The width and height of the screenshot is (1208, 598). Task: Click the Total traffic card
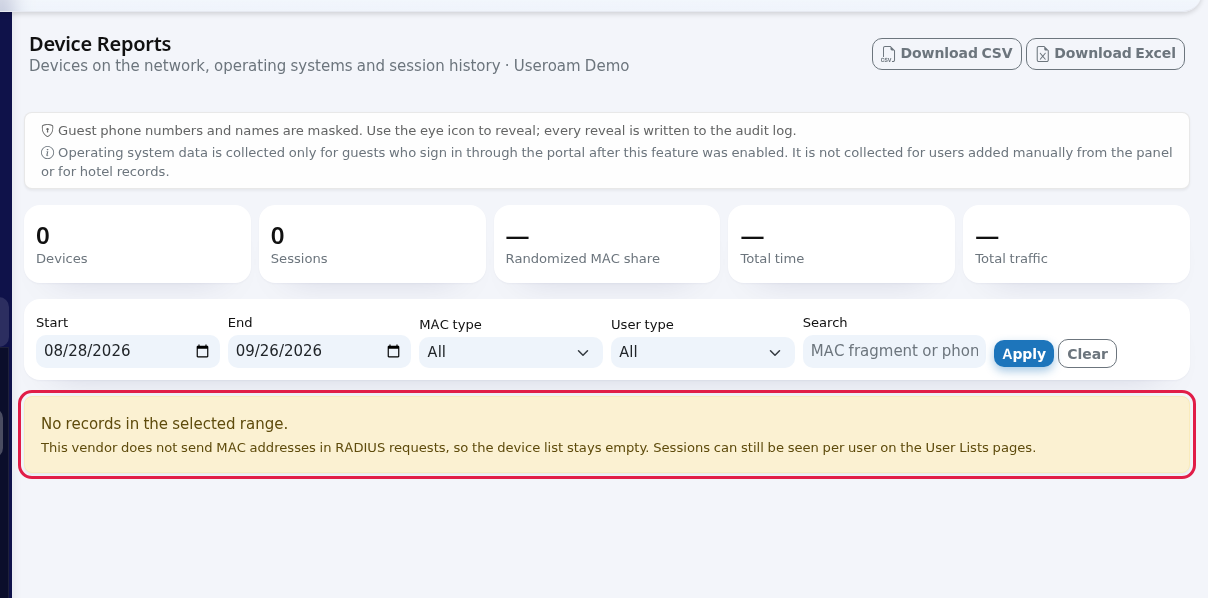tap(1076, 244)
